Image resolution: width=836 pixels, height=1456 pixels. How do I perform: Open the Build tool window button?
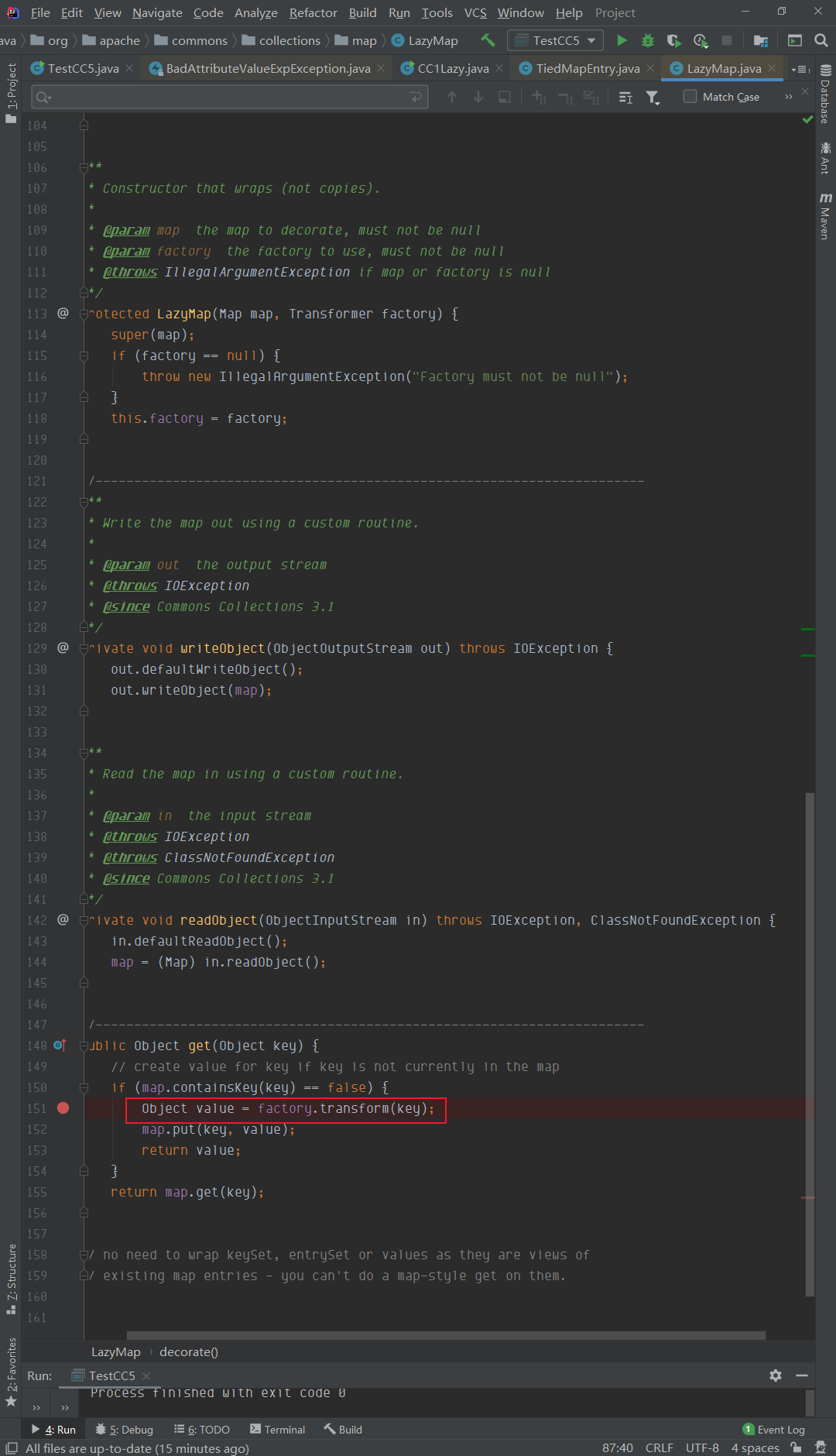pos(343,1429)
